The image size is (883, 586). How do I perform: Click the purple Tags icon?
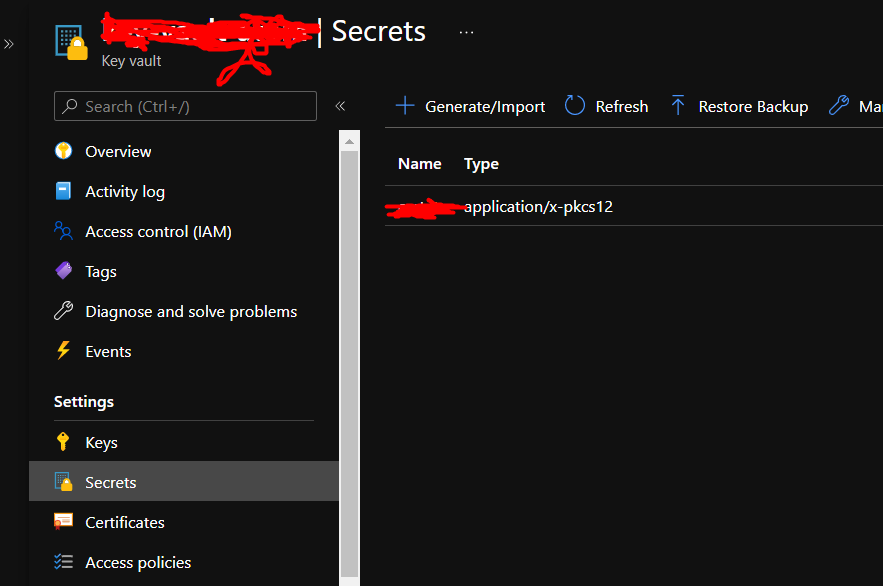(64, 271)
